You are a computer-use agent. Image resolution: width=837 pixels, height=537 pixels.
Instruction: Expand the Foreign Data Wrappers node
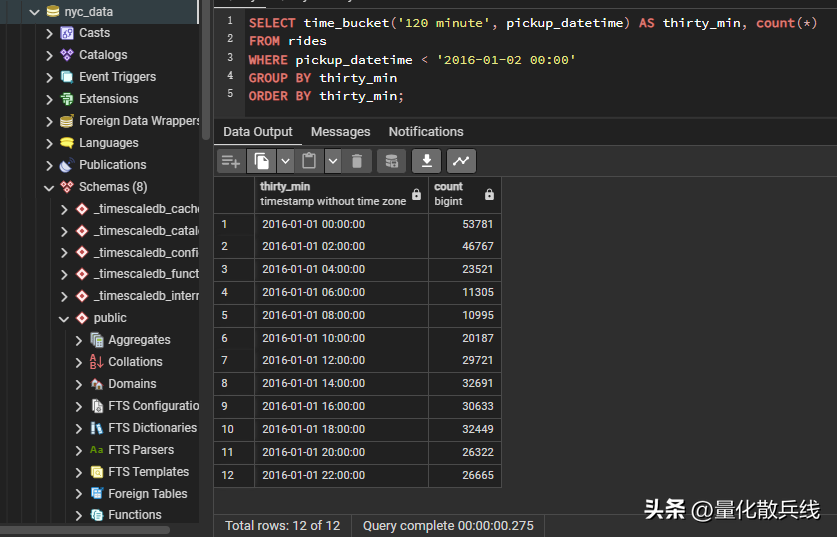pyautogui.click(x=49, y=121)
